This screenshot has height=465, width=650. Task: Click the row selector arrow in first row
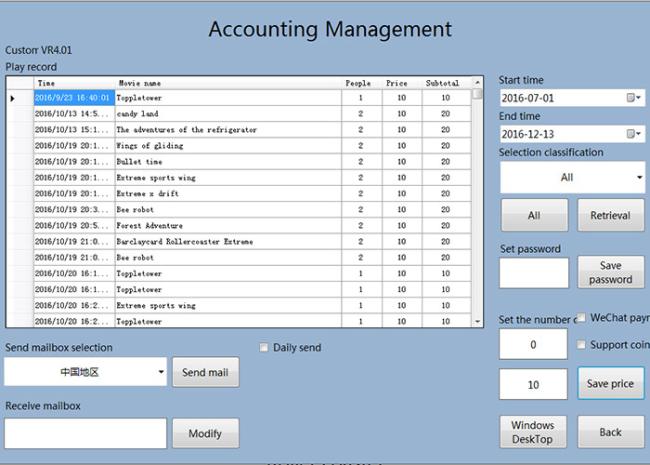tap(13, 98)
